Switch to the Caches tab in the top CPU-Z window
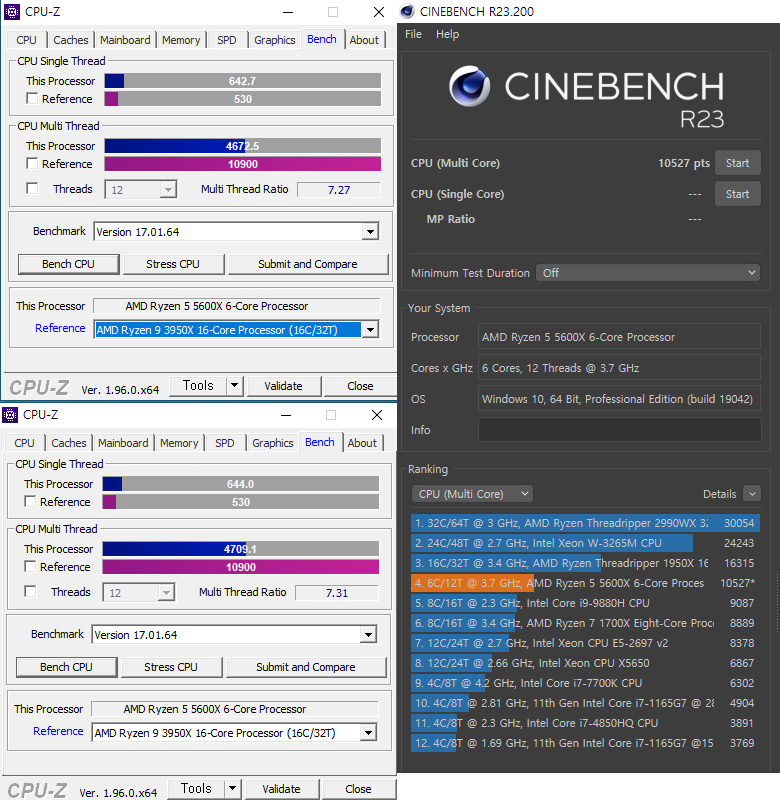The height and width of the screenshot is (800, 780). (70, 40)
